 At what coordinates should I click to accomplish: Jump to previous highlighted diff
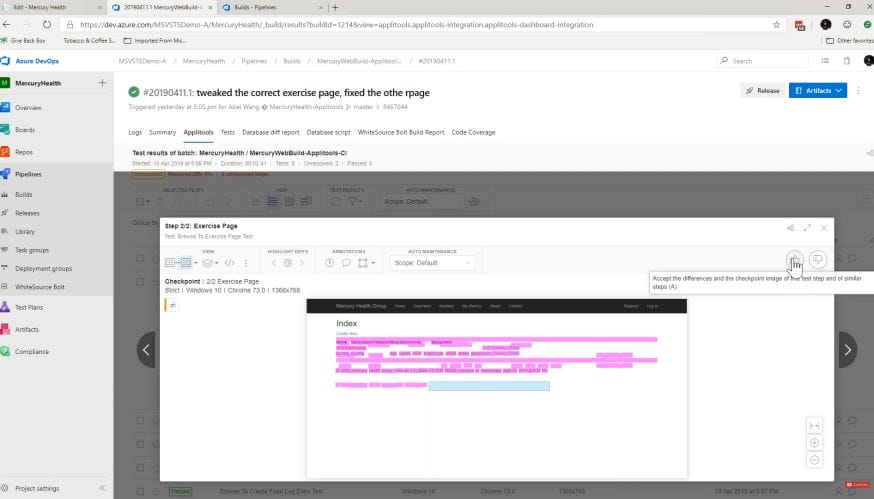[274, 263]
